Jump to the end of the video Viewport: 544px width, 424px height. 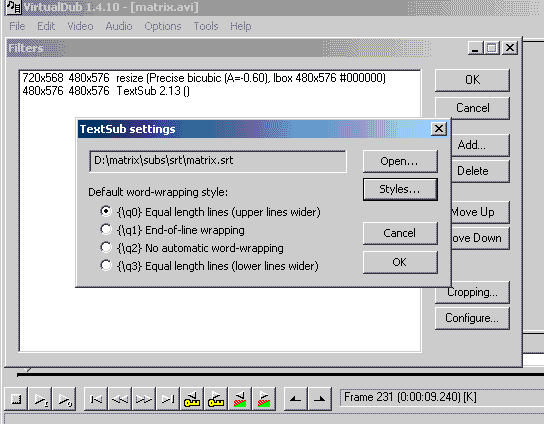point(168,399)
